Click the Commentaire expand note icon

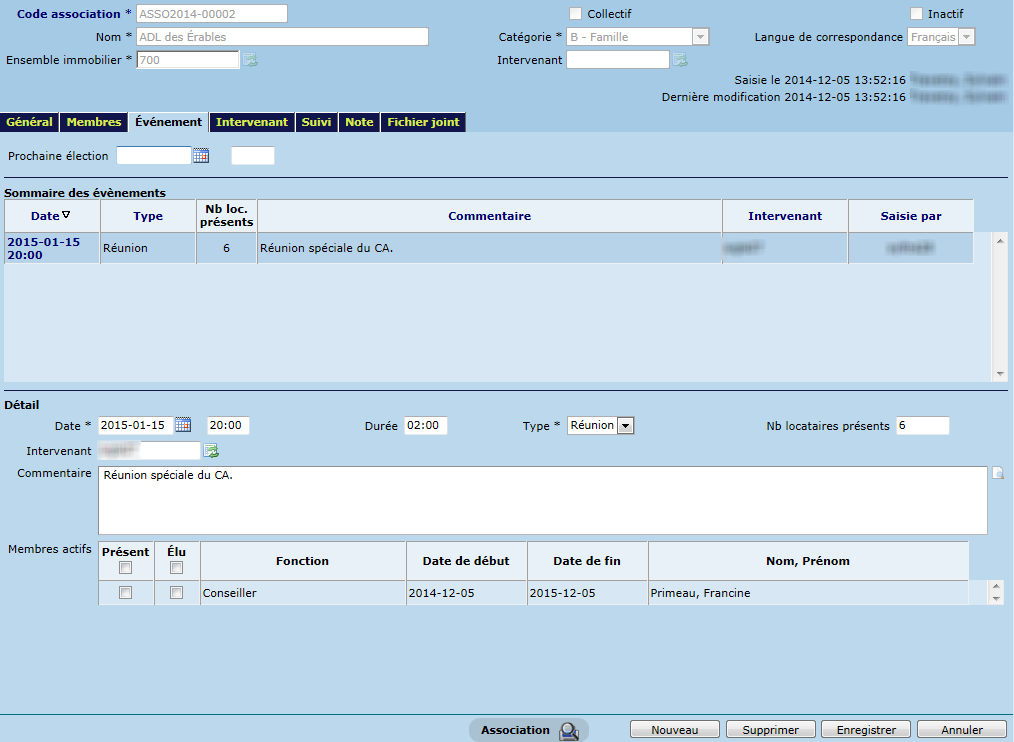(997, 474)
